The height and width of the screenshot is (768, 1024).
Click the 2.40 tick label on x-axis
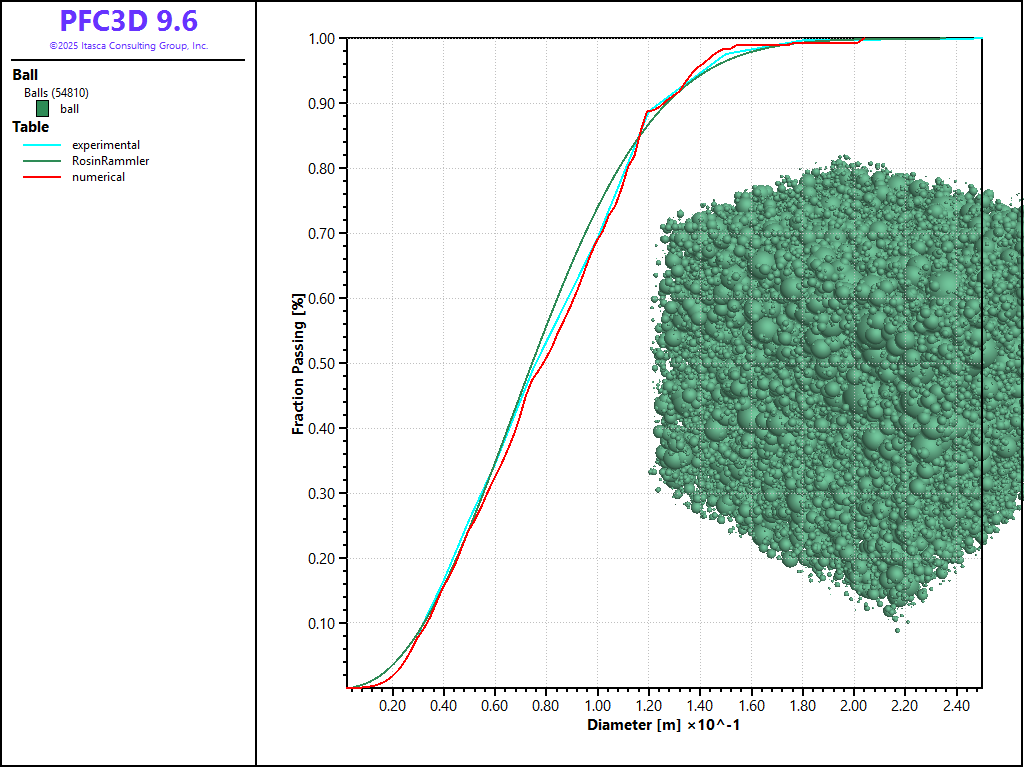pyautogui.click(x=955, y=706)
